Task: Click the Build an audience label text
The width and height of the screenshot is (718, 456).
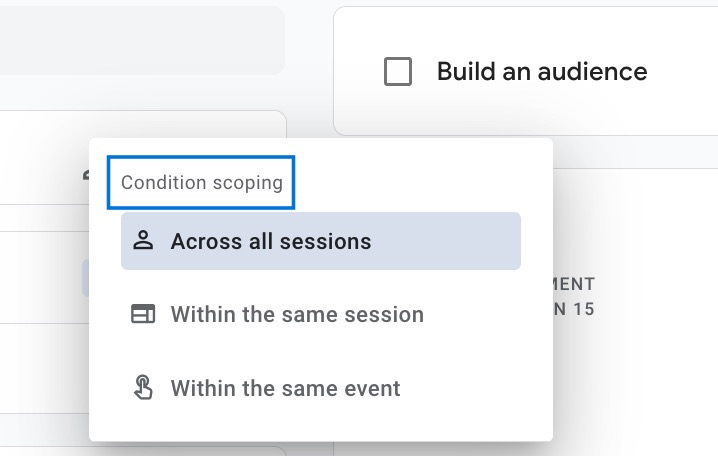Action: [542, 72]
